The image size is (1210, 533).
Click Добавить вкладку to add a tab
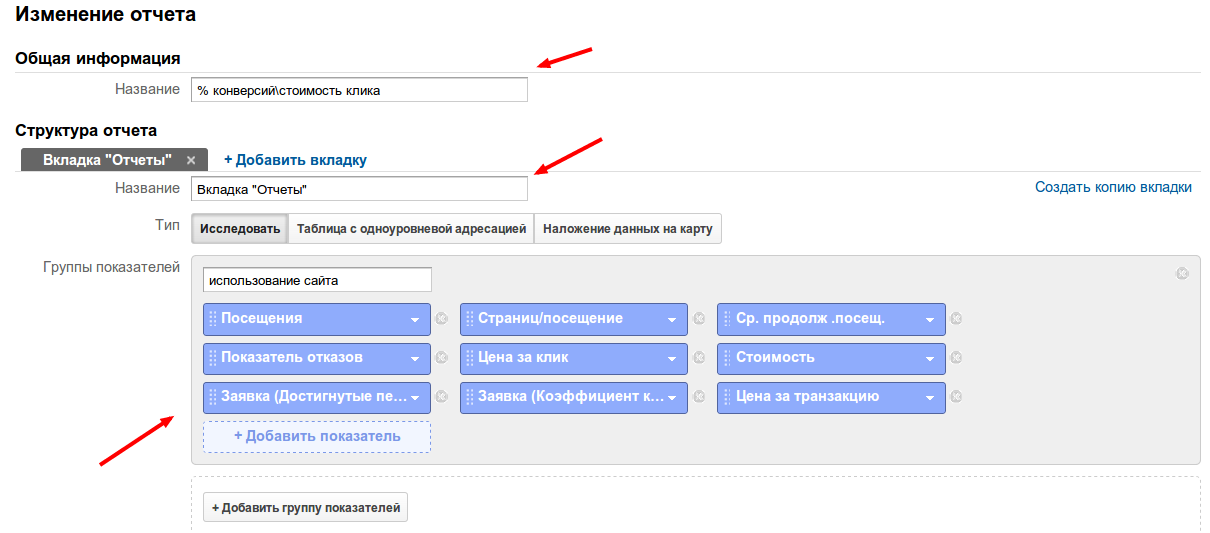[x=295, y=160]
